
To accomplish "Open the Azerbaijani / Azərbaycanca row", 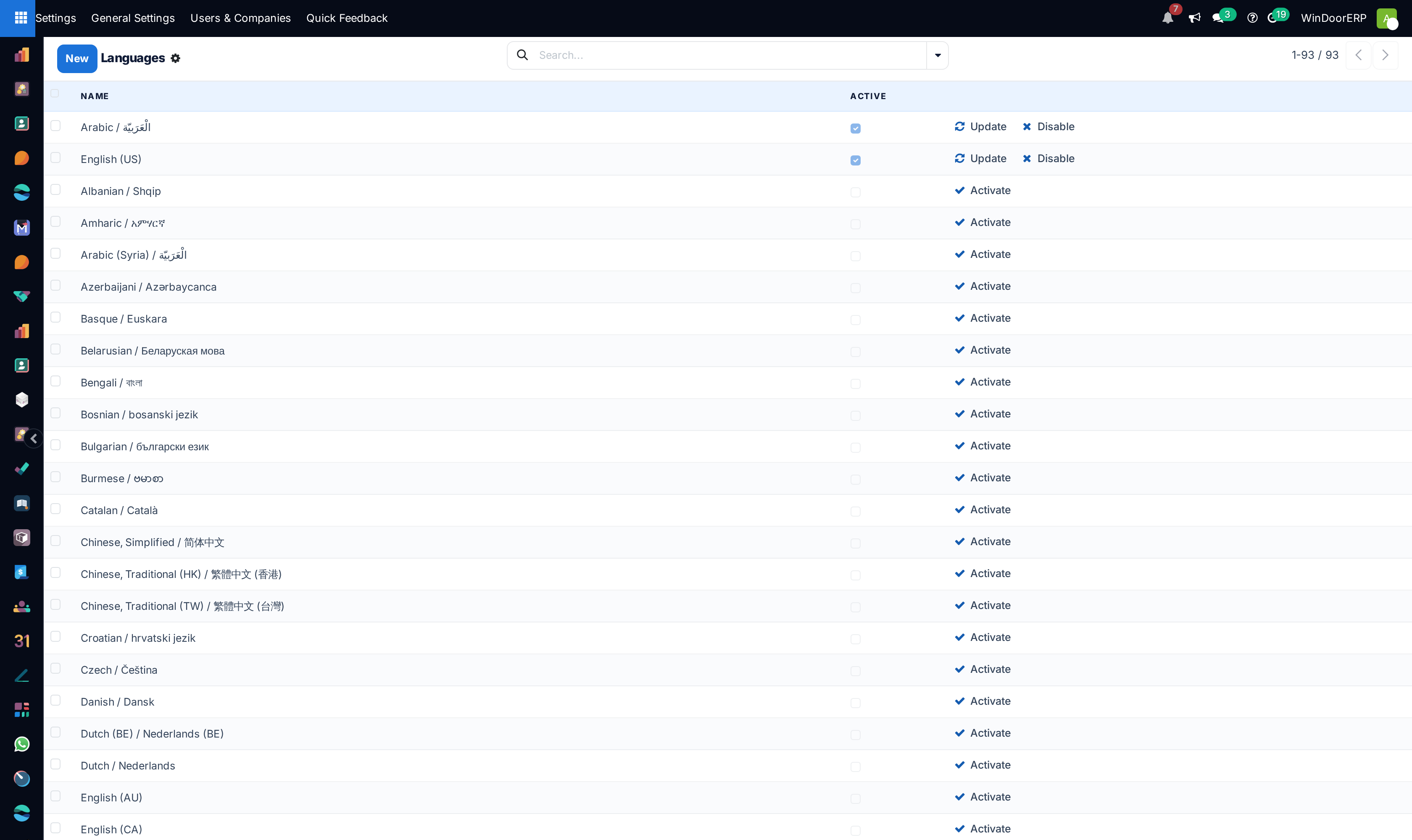I will click(x=727, y=286).
